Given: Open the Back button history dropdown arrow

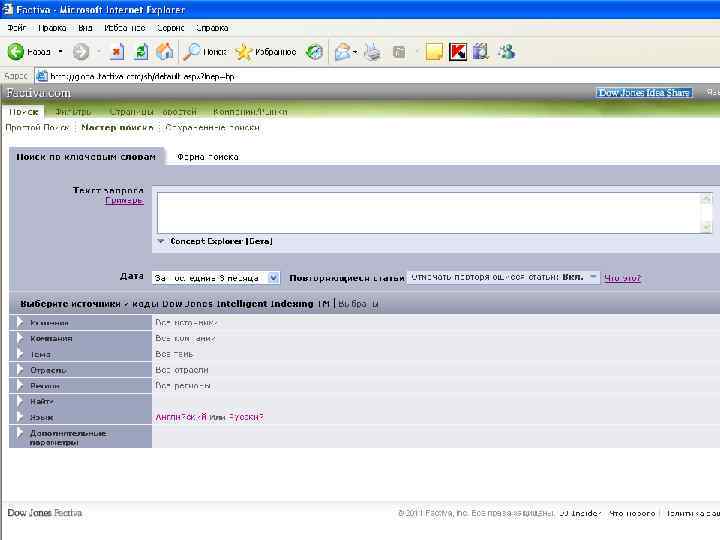Looking at the screenshot, I should [x=60, y=51].
